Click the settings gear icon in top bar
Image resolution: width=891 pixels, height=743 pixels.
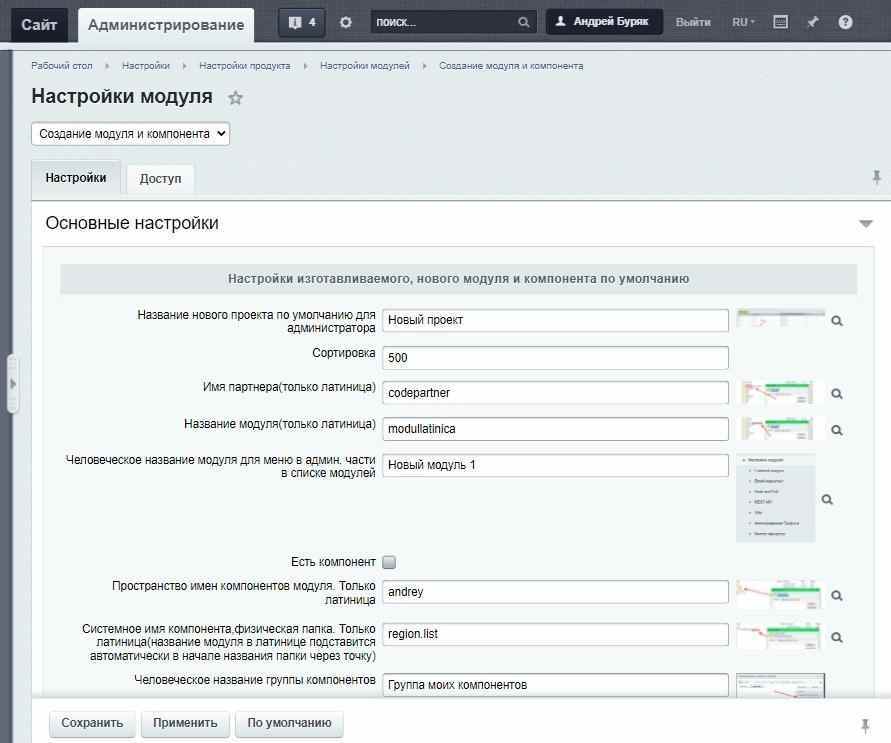click(346, 22)
